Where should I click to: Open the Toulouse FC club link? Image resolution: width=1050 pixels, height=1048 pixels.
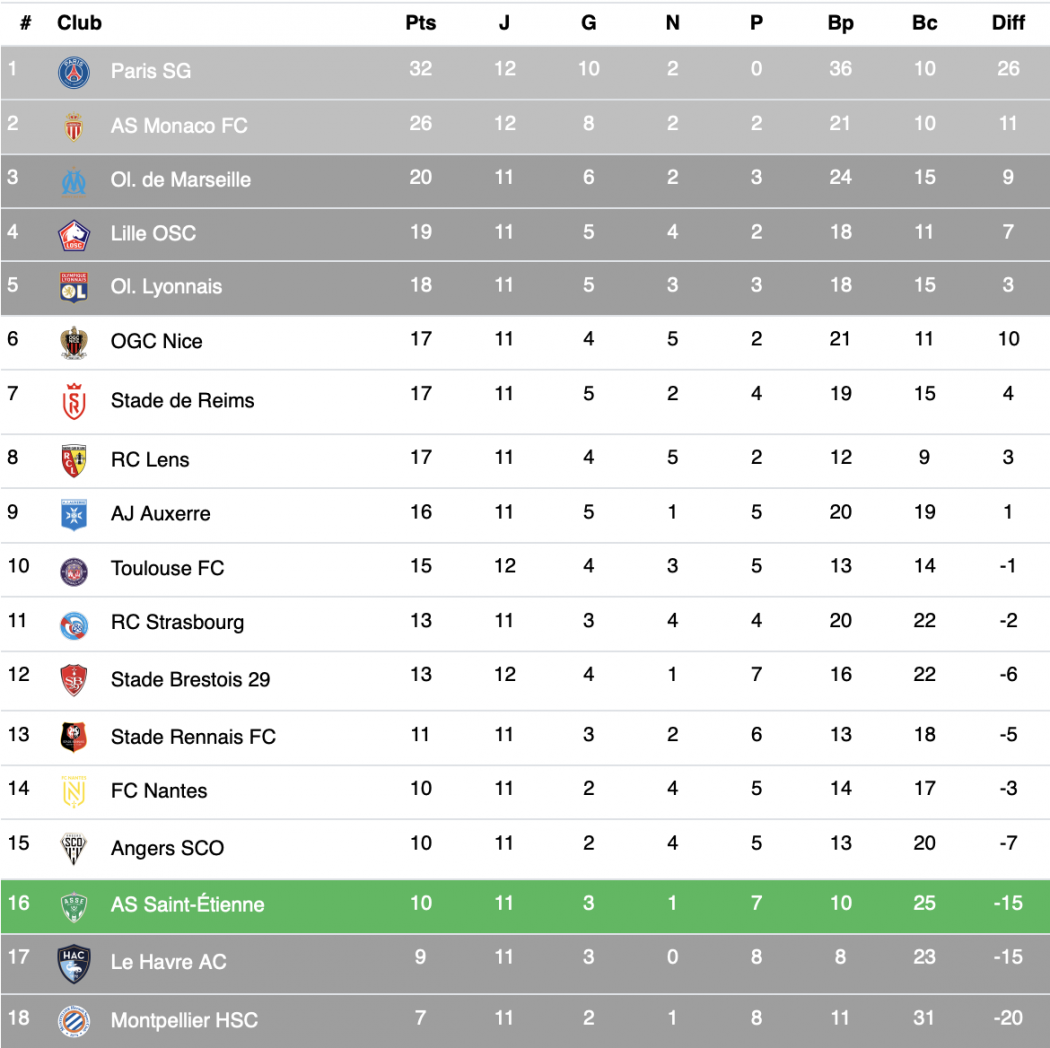[167, 568]
